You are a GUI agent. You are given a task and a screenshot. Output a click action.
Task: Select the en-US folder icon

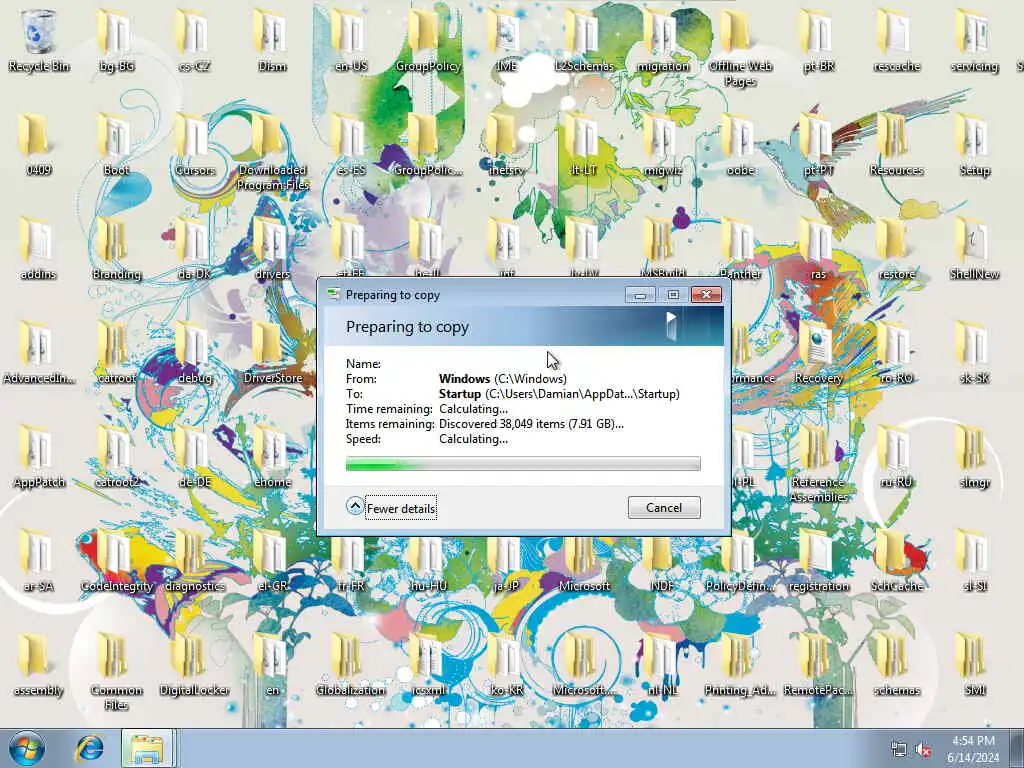pyautogui.click(x=351, y=40)
